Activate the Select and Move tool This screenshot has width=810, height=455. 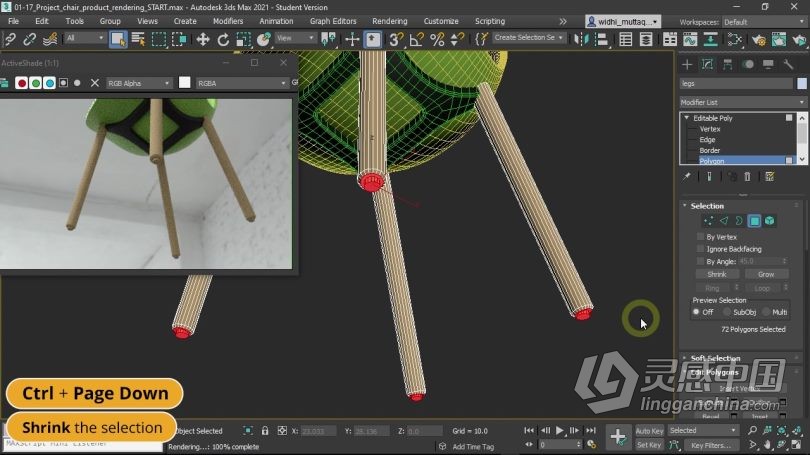202,39
